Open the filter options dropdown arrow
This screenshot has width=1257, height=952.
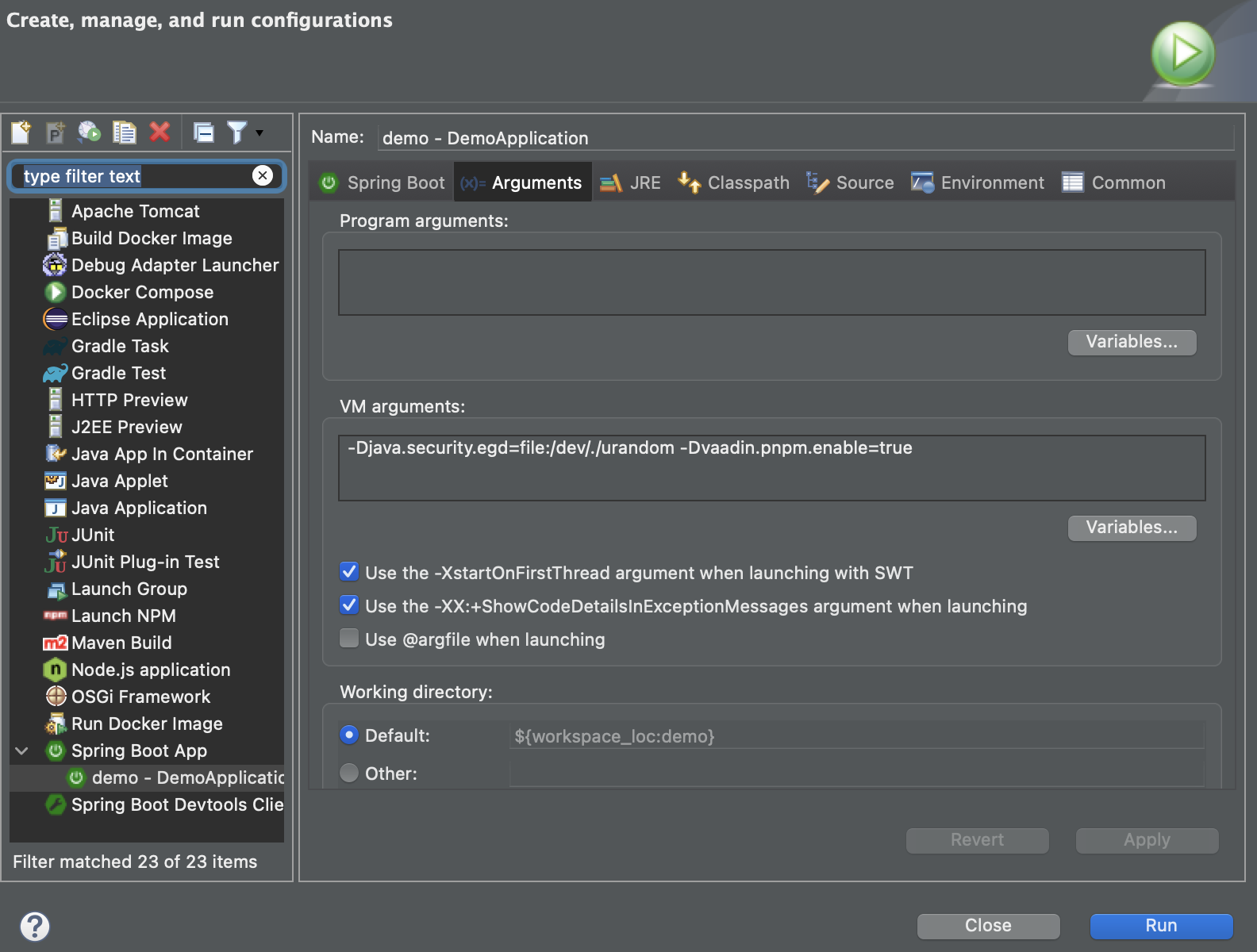[x=259, y=133]
